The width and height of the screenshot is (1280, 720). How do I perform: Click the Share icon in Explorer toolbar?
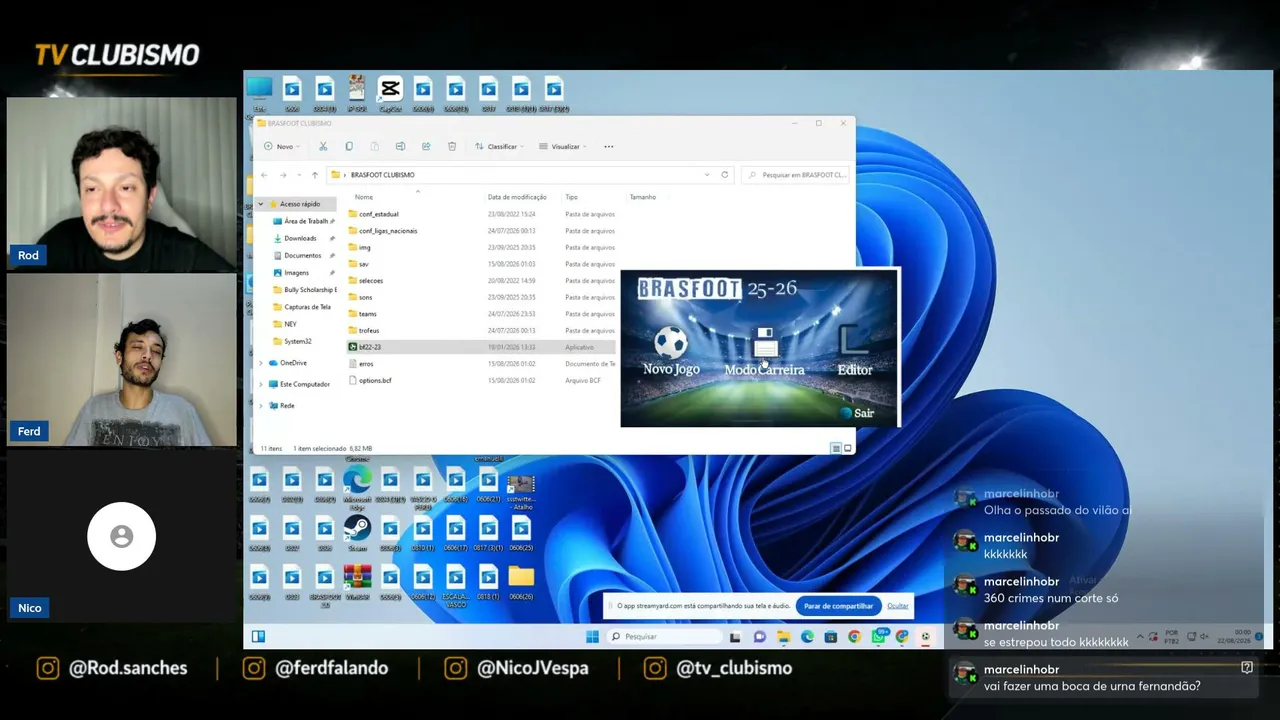click(x=426, y=146)
